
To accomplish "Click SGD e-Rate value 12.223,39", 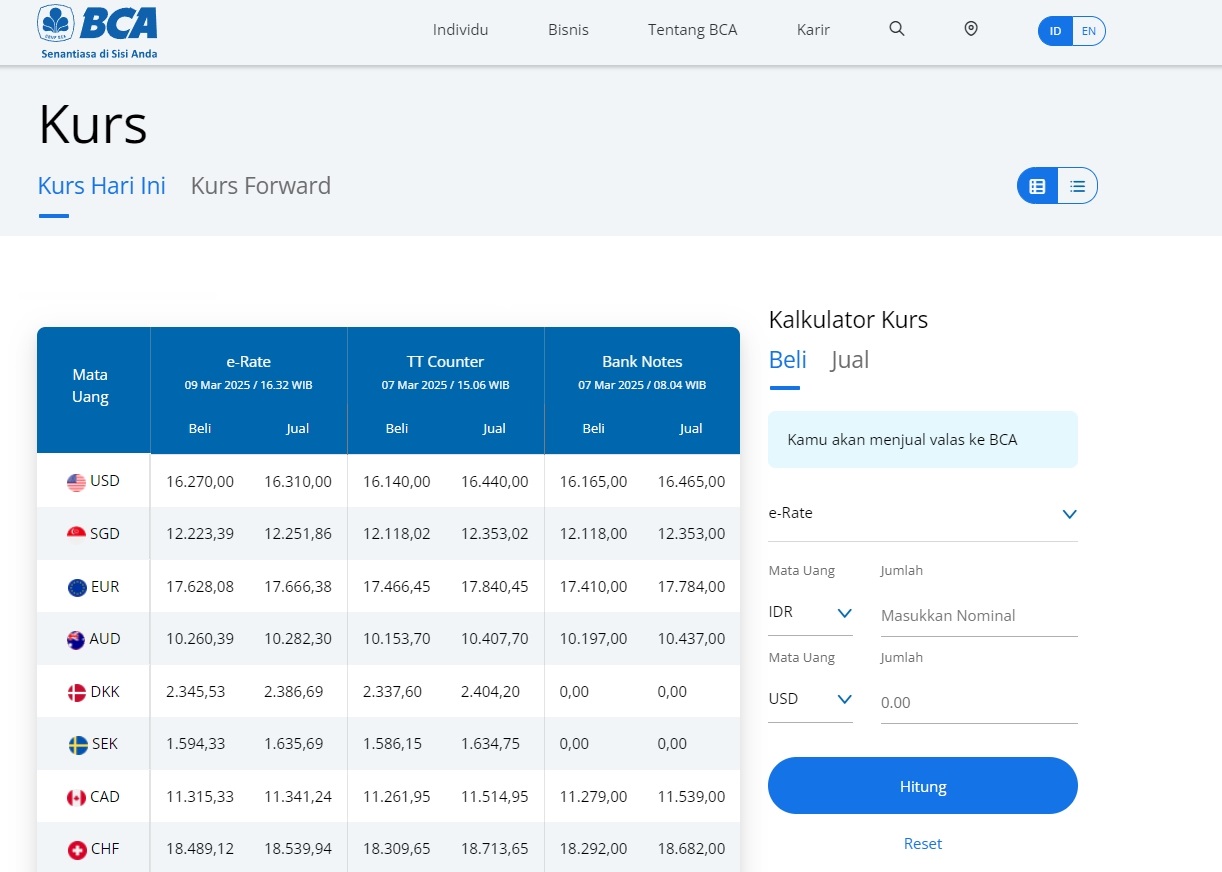I will click(200, 534).
